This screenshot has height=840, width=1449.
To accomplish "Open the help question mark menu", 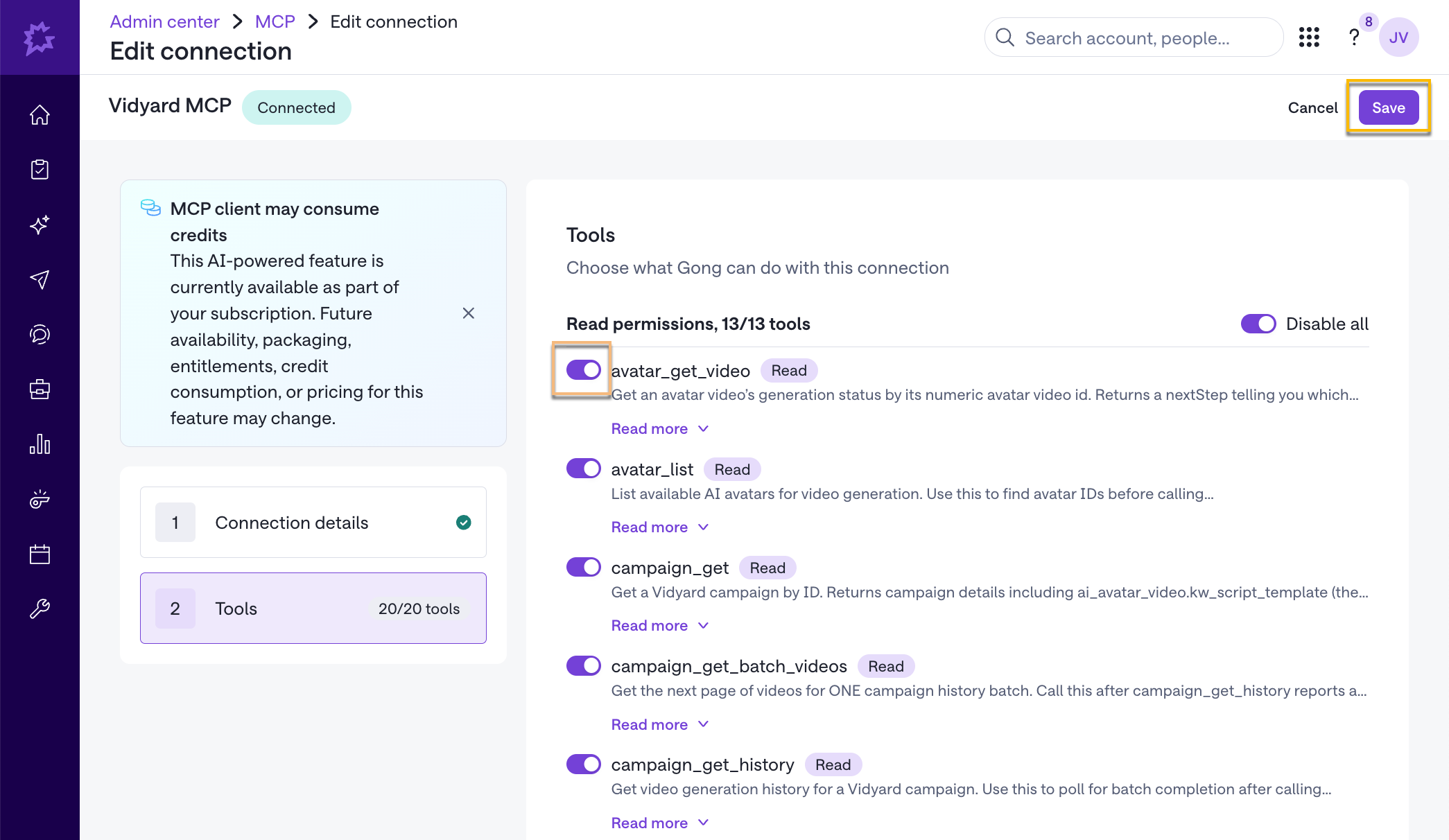I will (x=1353, y=37).
